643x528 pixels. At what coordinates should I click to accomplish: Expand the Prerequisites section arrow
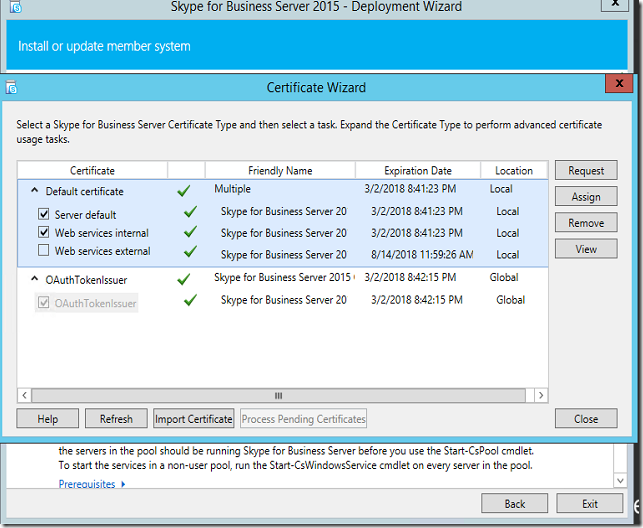pos(123,484)
